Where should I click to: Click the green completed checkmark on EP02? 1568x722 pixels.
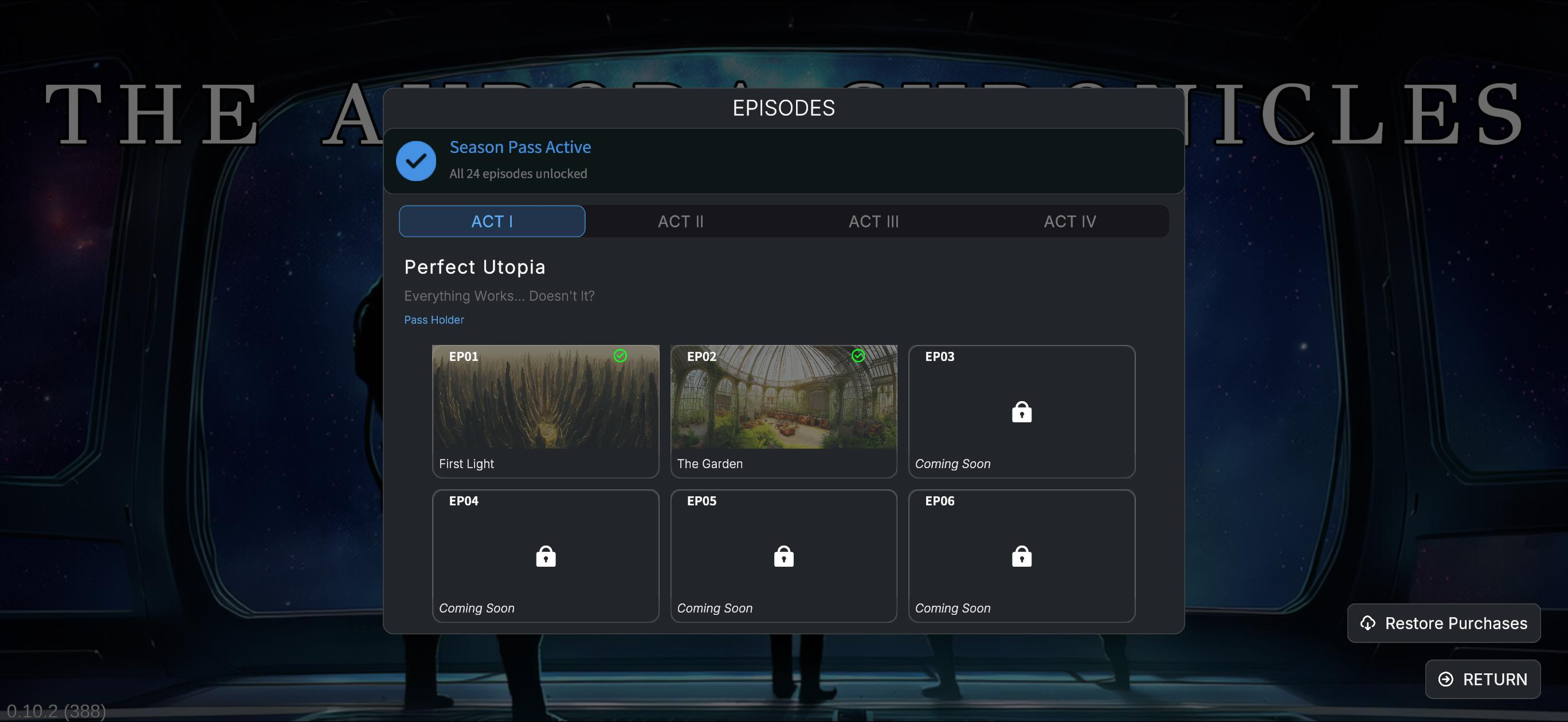[x=858, y=355]
